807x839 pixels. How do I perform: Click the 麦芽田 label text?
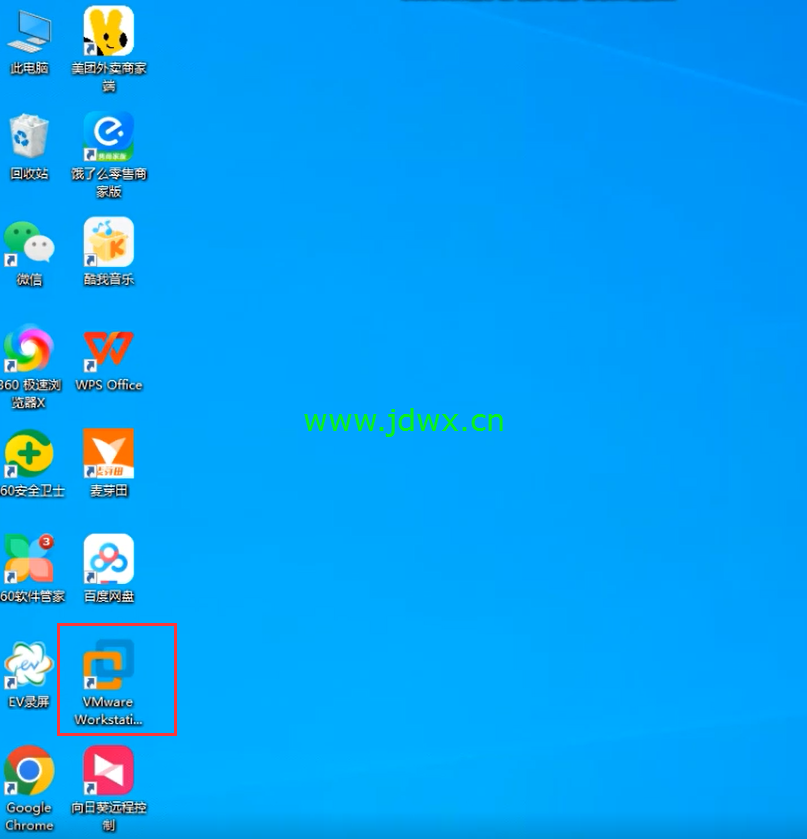pyautogui.click(x=109, y=490)
